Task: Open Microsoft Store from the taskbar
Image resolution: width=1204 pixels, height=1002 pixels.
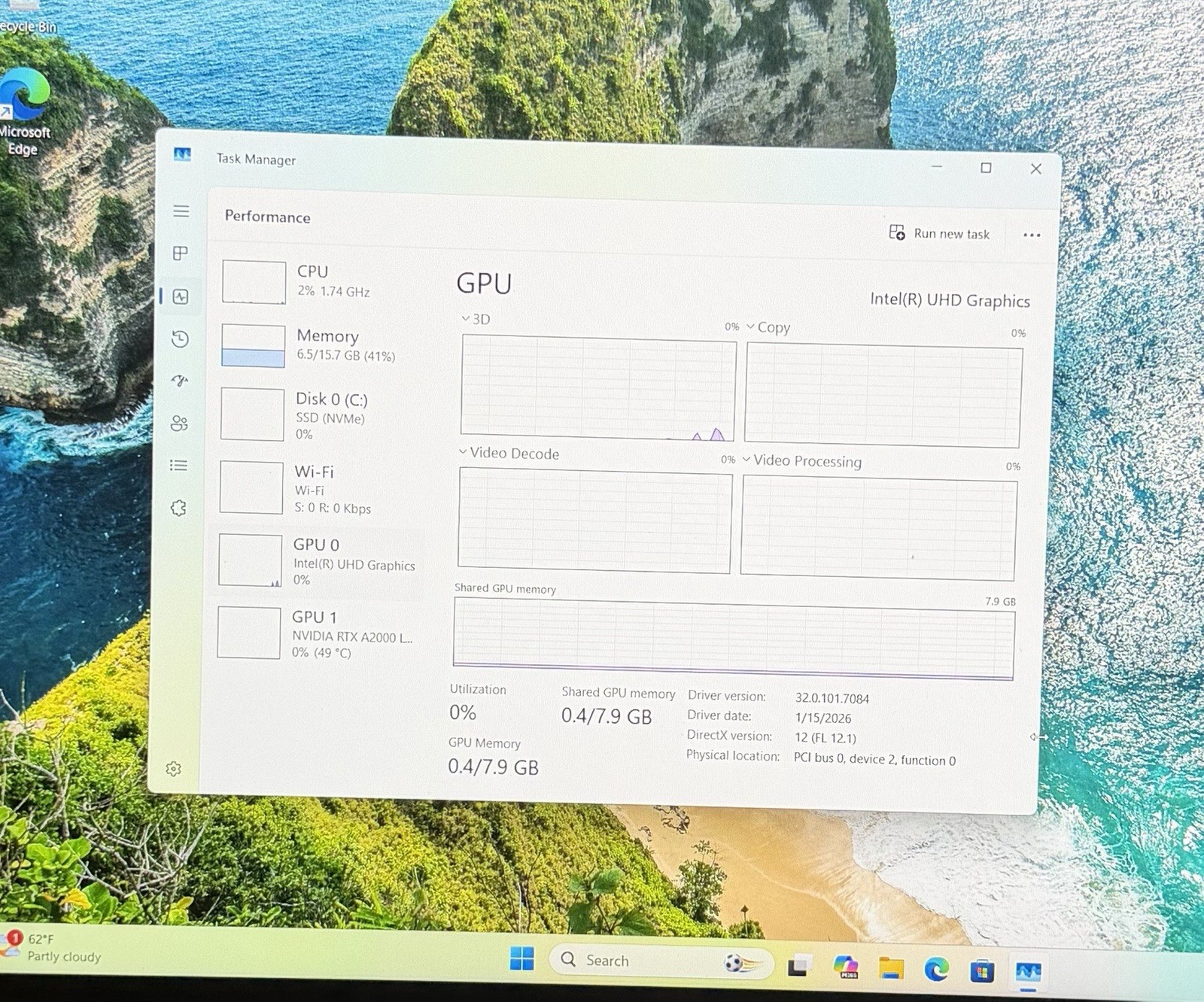Action: point(982,971)
